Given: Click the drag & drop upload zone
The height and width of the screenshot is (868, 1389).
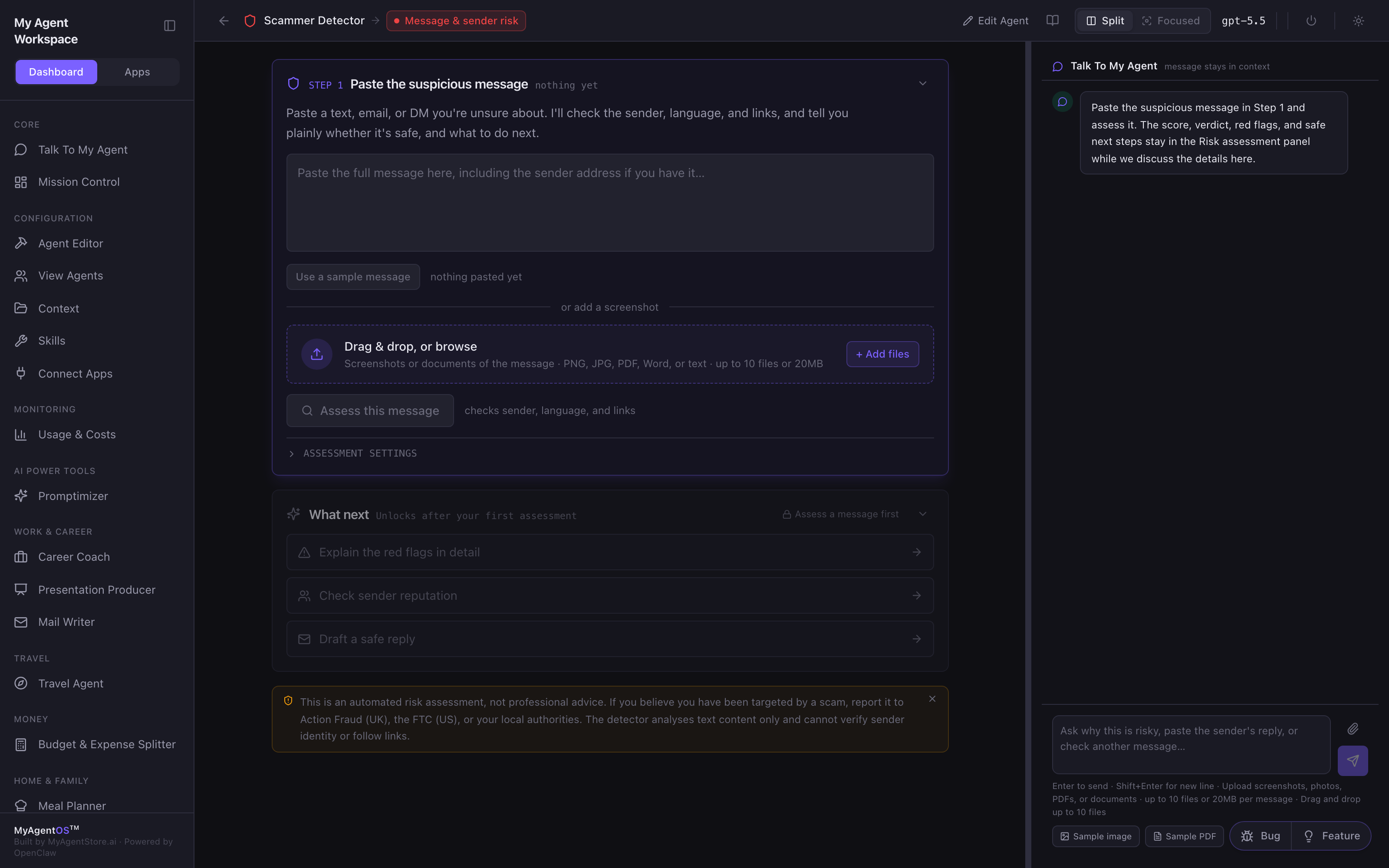Looking at the screenshot, I should (x=609, y=354).
